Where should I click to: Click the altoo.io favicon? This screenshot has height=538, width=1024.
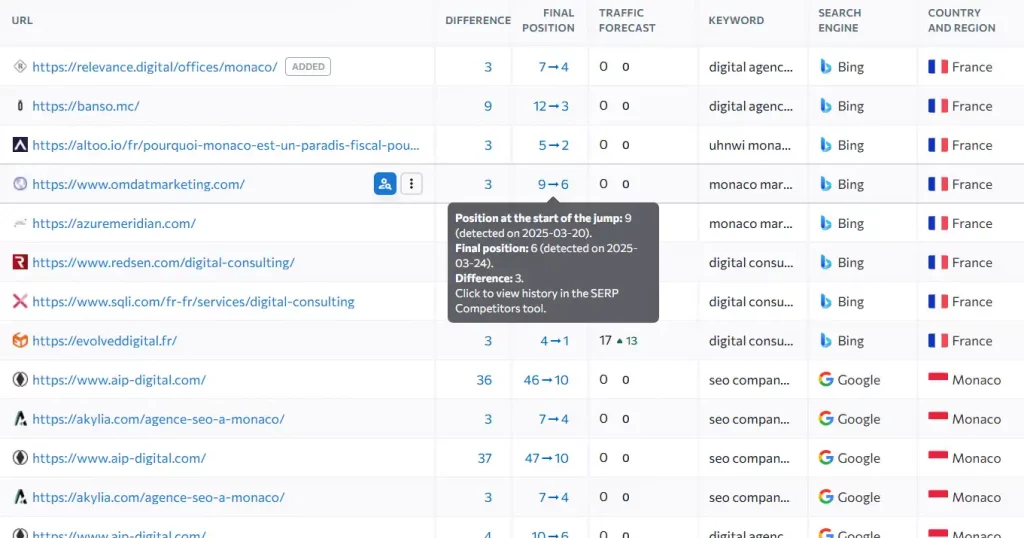tap(20, 145)
